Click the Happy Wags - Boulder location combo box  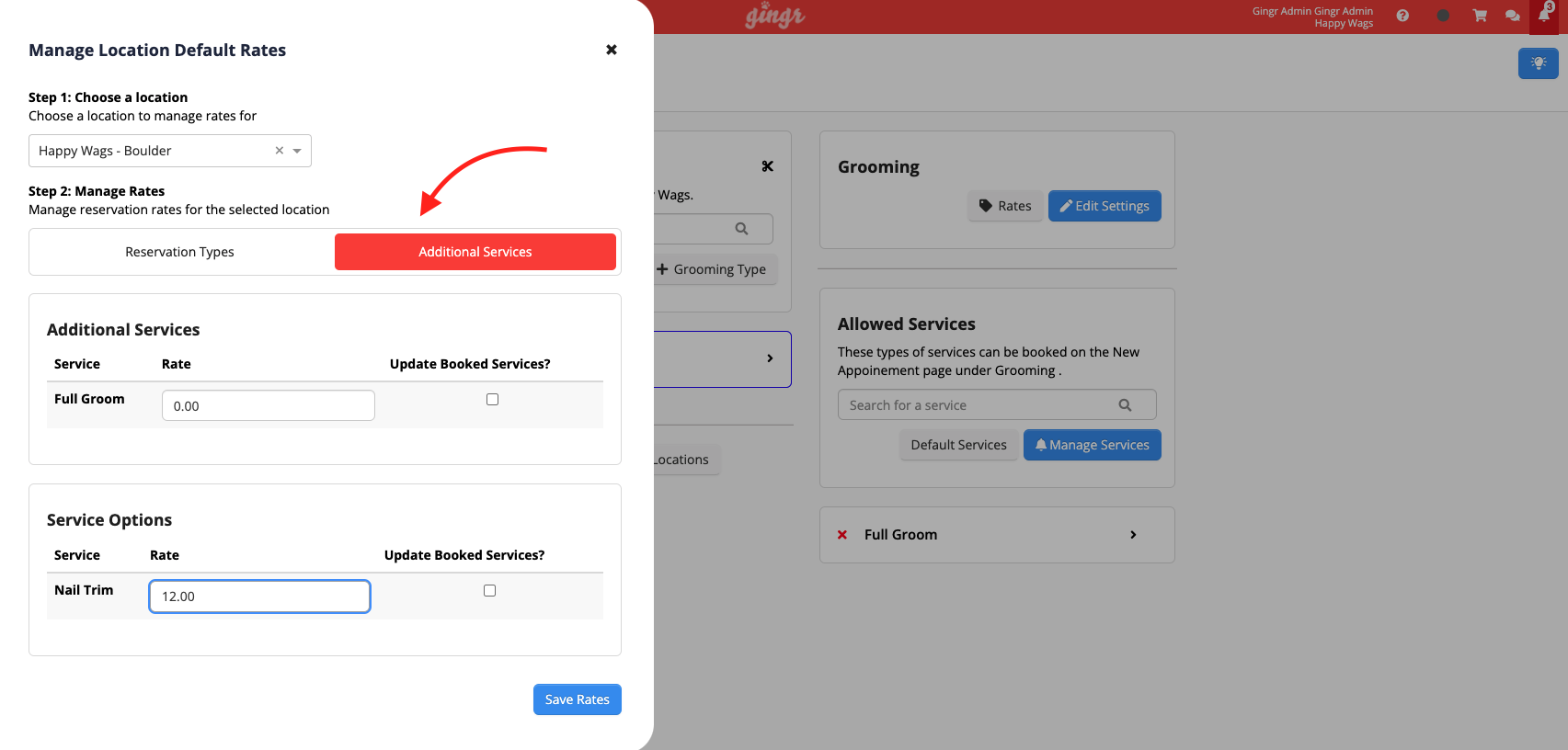point(170,151)
